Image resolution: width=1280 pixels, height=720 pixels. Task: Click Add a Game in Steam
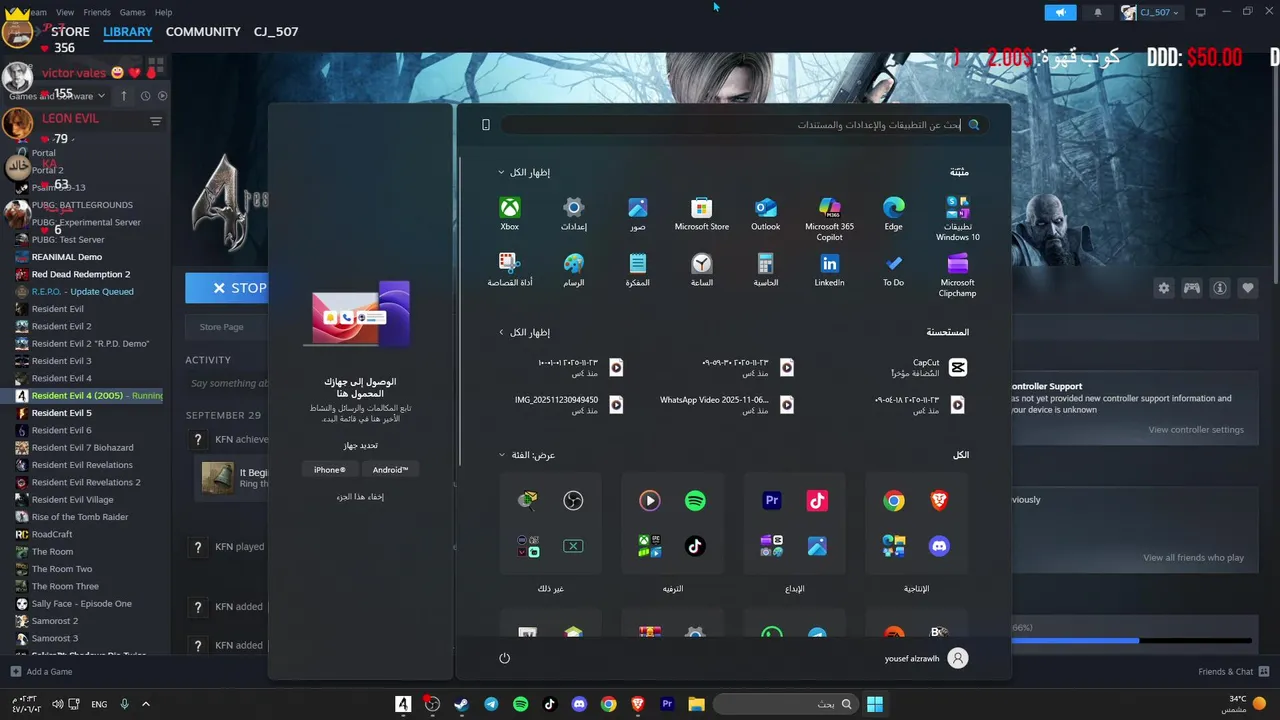(41, 672)
